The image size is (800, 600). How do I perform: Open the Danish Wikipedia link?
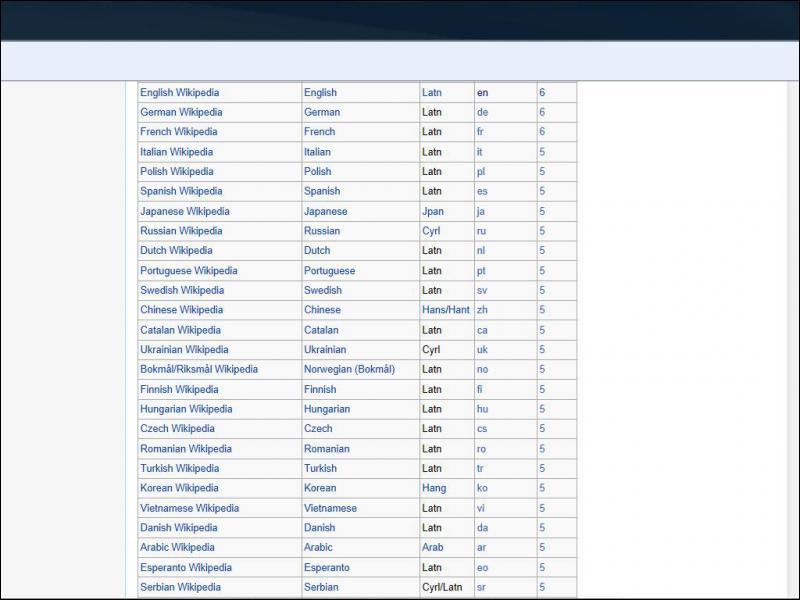pos(179,528)
